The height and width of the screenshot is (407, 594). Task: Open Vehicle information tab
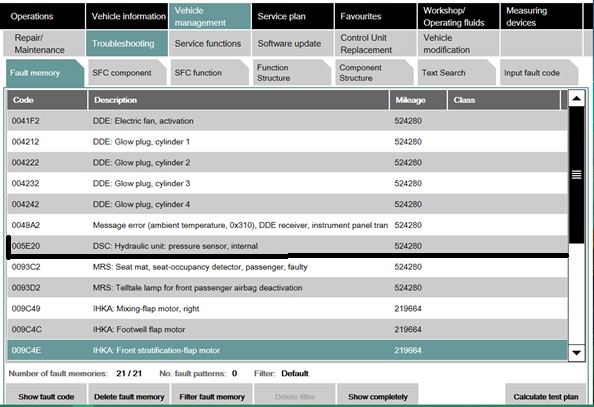click(127, 16)
